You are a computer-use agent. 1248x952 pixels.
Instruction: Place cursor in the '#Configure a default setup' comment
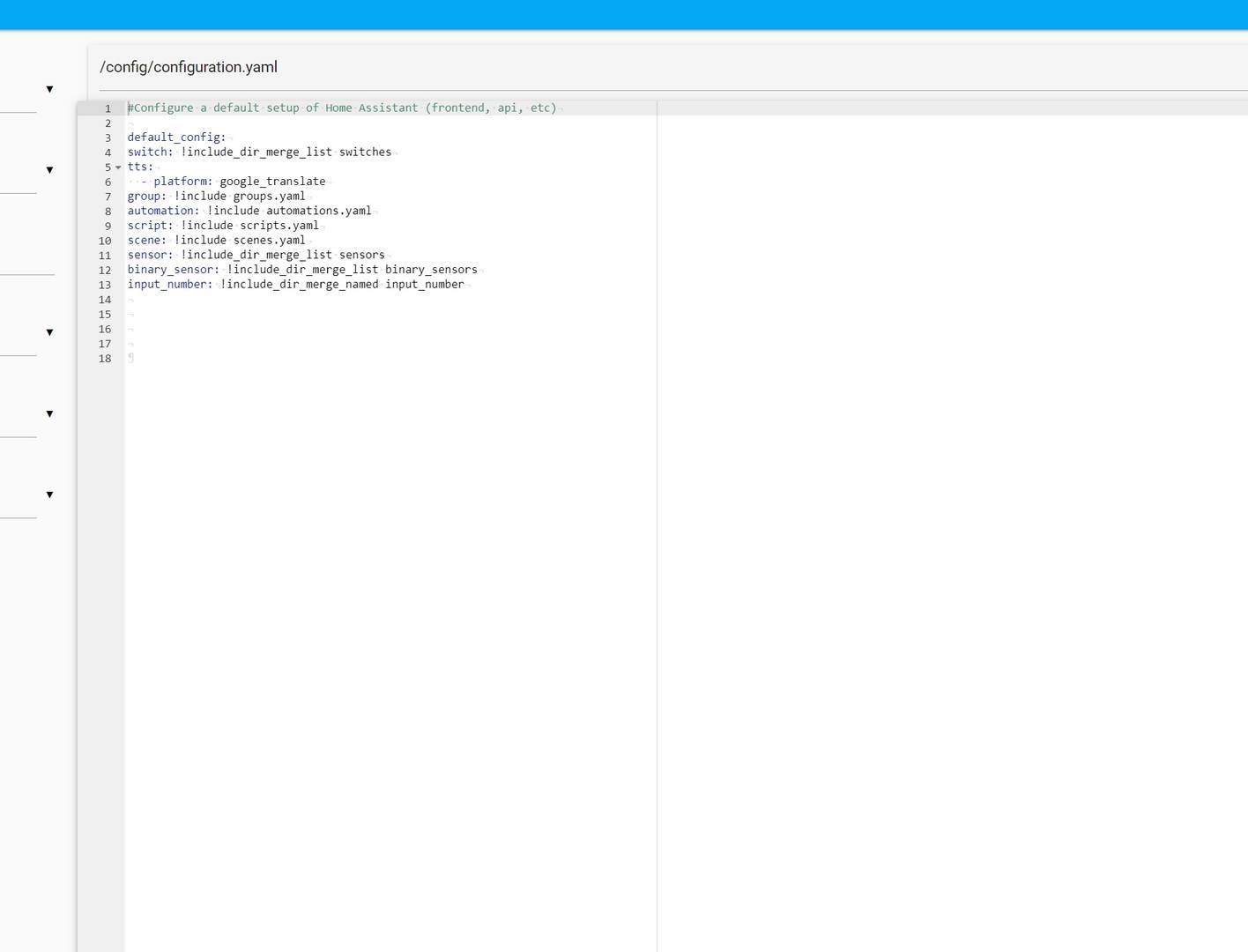point(342,108)
